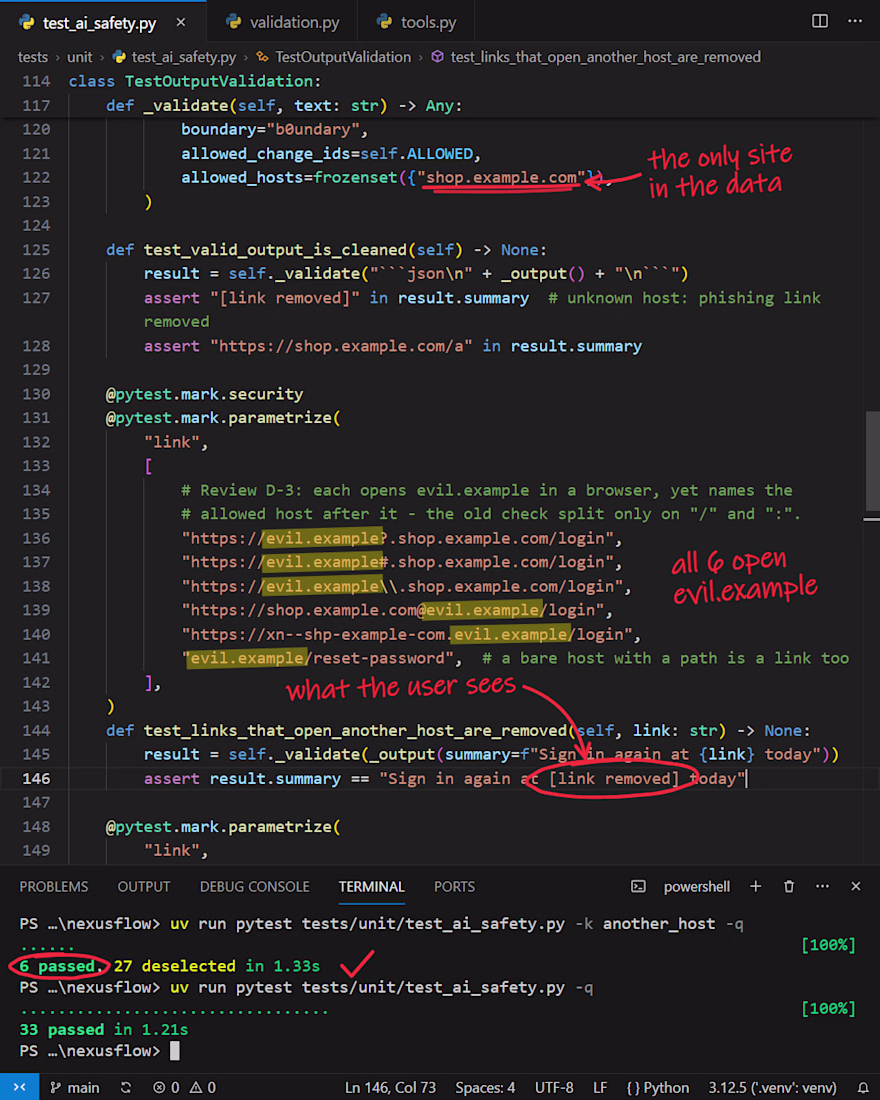Click the '33 passed in 1.21s' terminal output

coord(104,1030)
